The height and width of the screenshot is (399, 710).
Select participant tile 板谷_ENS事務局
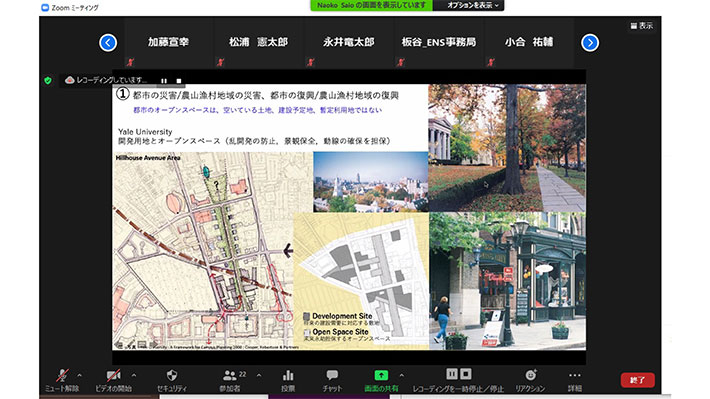(439, 44)
